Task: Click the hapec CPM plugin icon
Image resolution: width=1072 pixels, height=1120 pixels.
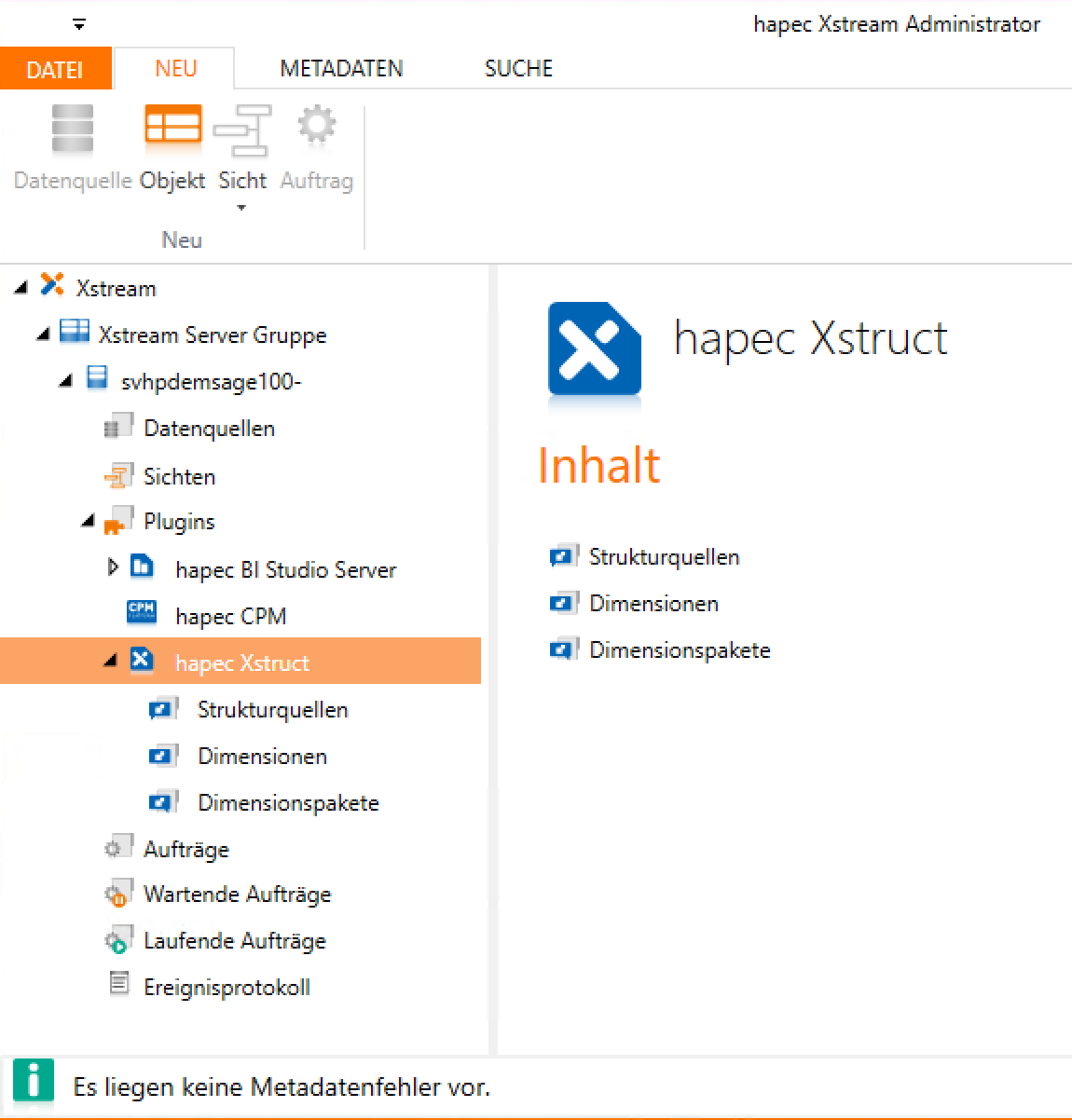Action: [x=142, y=613]
